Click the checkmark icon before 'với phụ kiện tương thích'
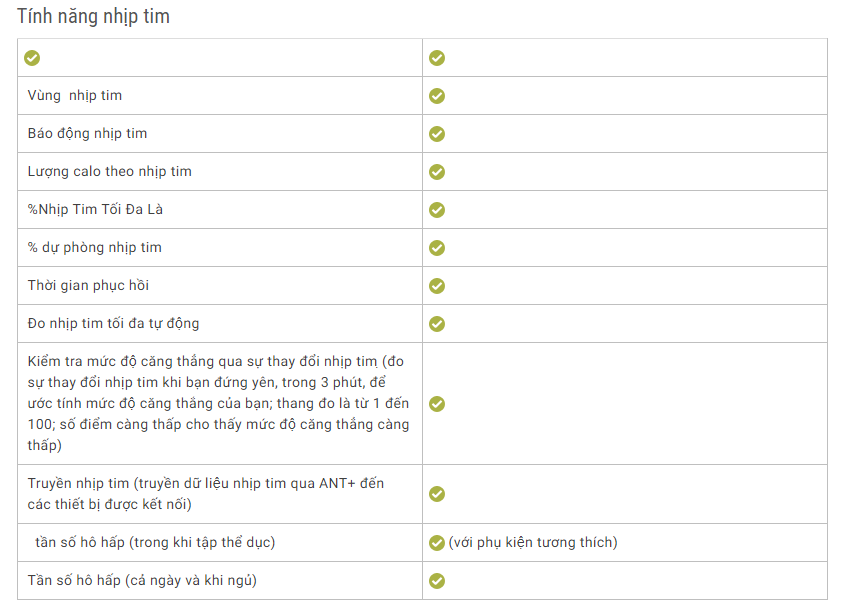 tap(437, 543)
